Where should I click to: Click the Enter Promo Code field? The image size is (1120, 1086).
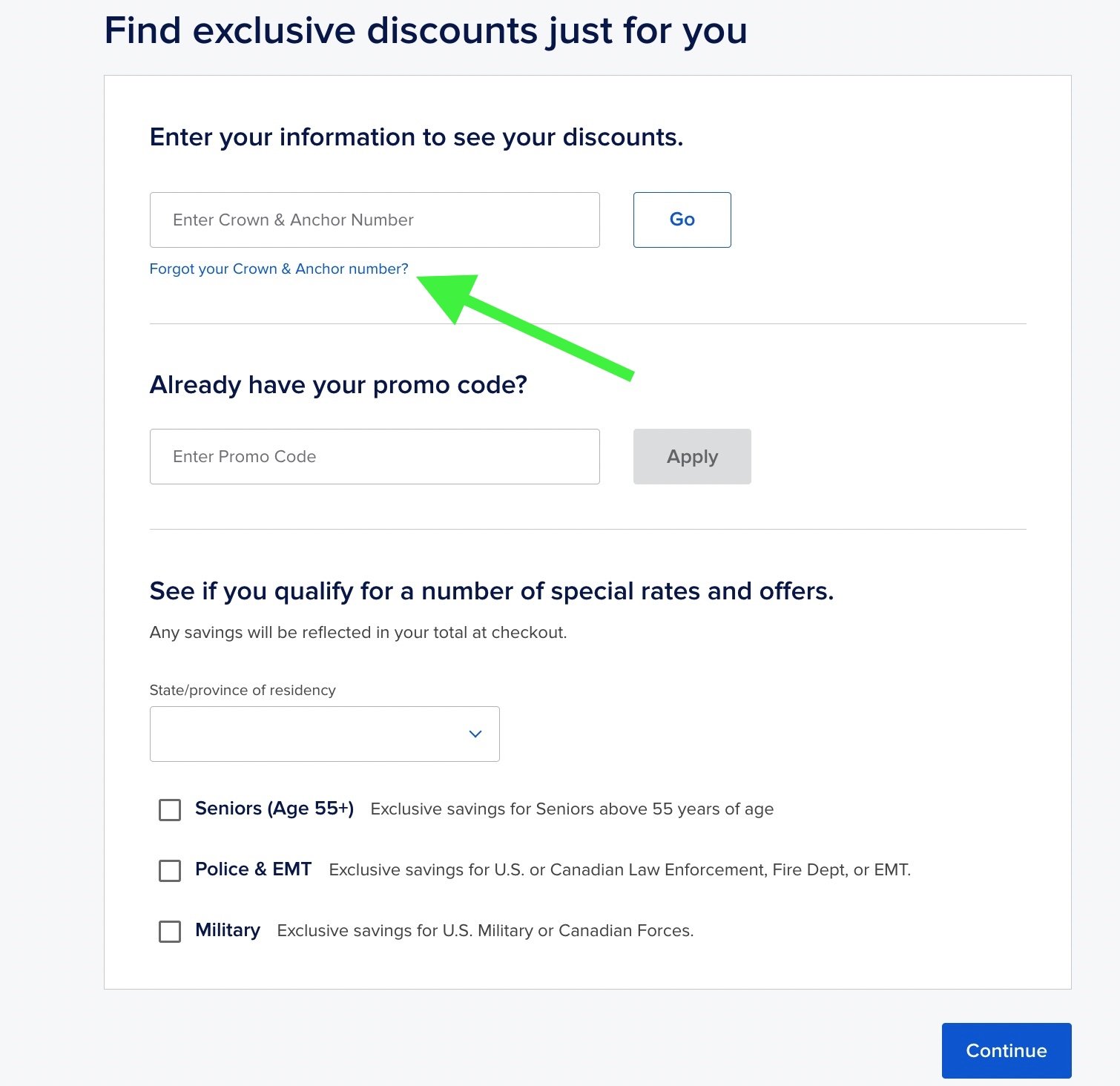click(375, 456)
